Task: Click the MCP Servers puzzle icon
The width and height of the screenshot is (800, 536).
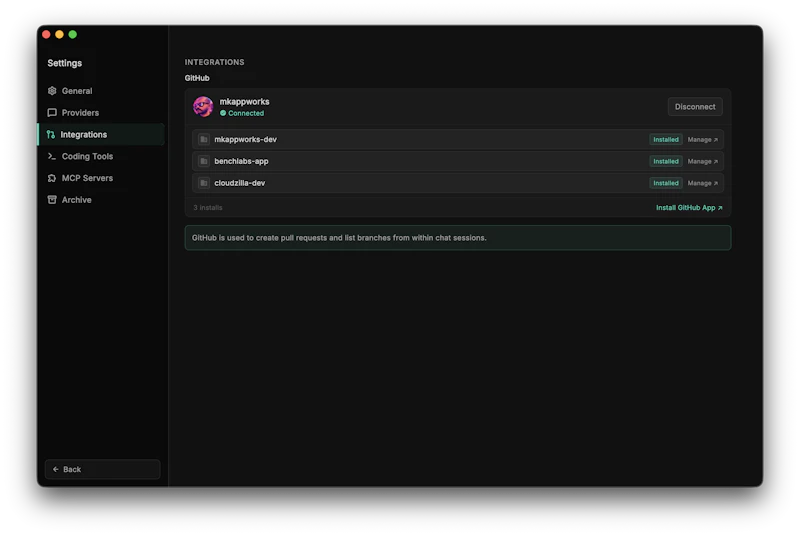Action: click(52, 178)
